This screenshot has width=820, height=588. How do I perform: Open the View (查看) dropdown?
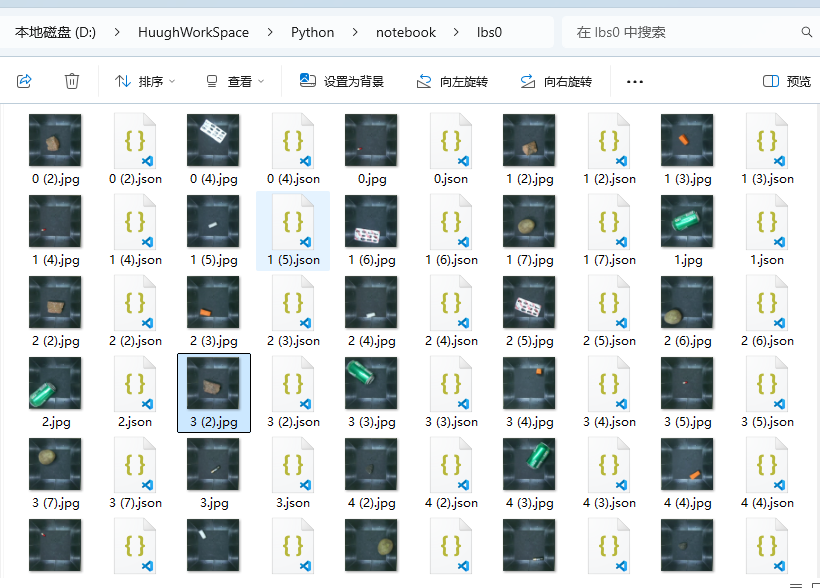click(235, 81)
